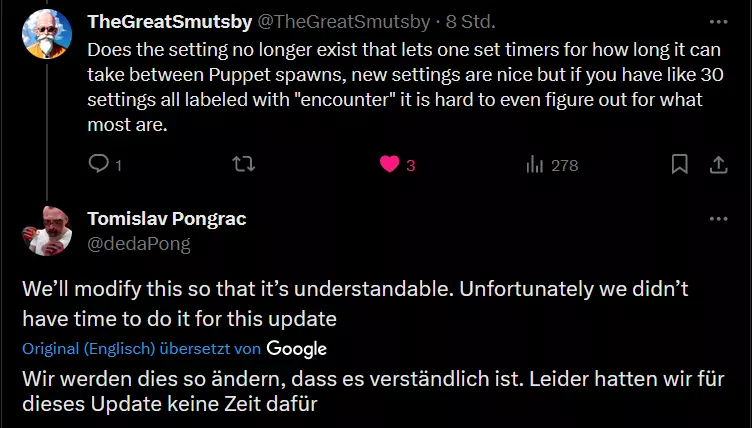Bookmark TheGreatSmutsby's tweet
Screen dimensions: 752x428
pos(679,164)
